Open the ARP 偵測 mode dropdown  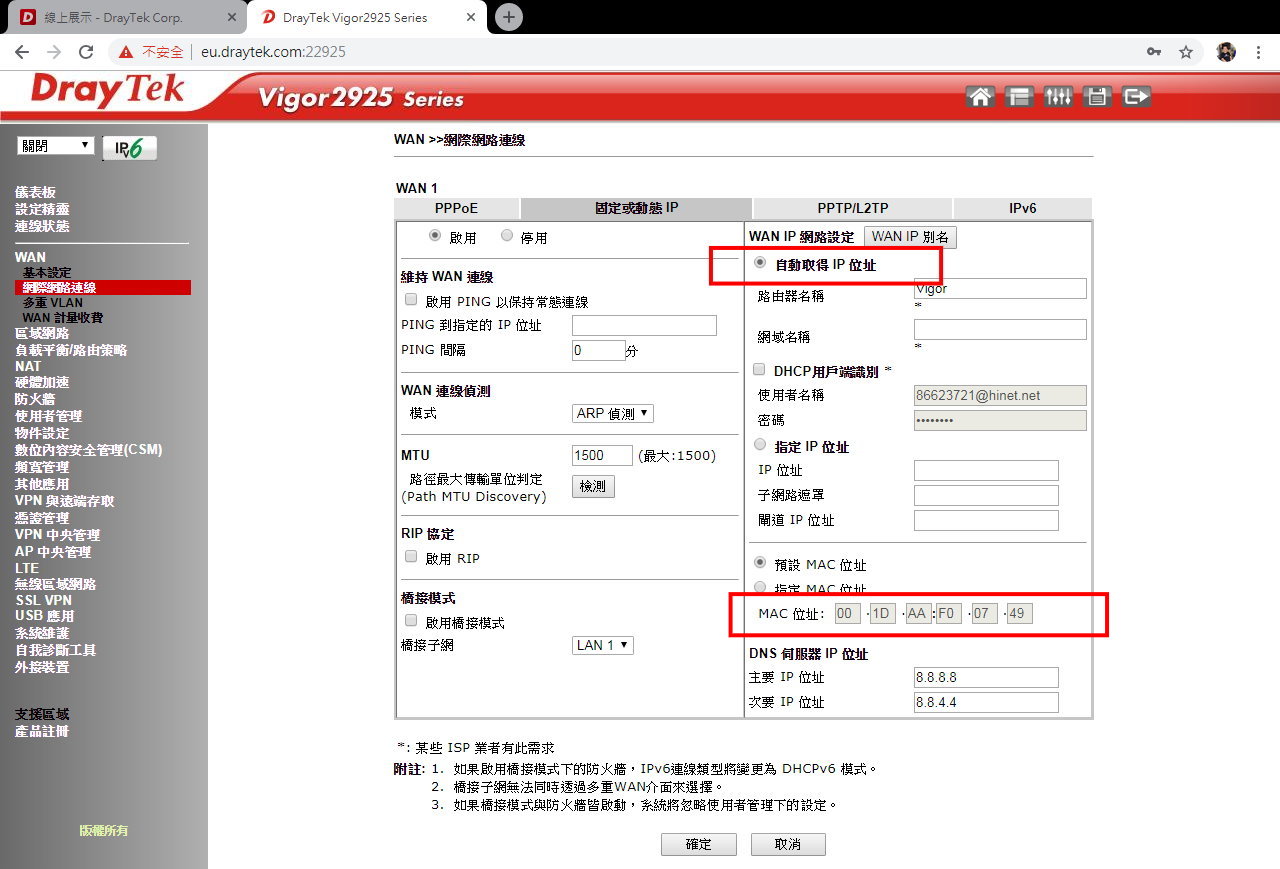pos(613,413)
